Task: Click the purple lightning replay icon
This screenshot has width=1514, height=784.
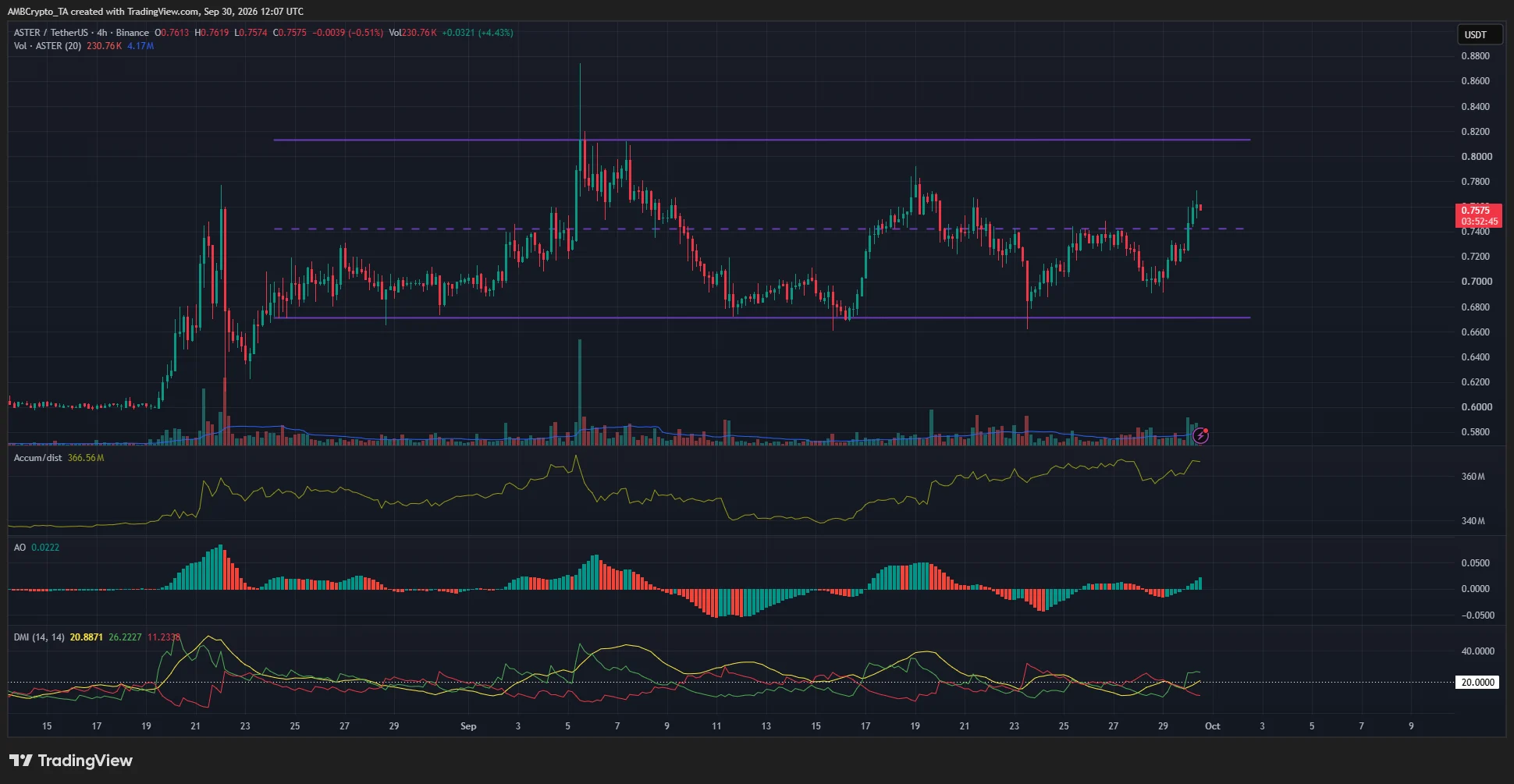Action: point(1201,436)
